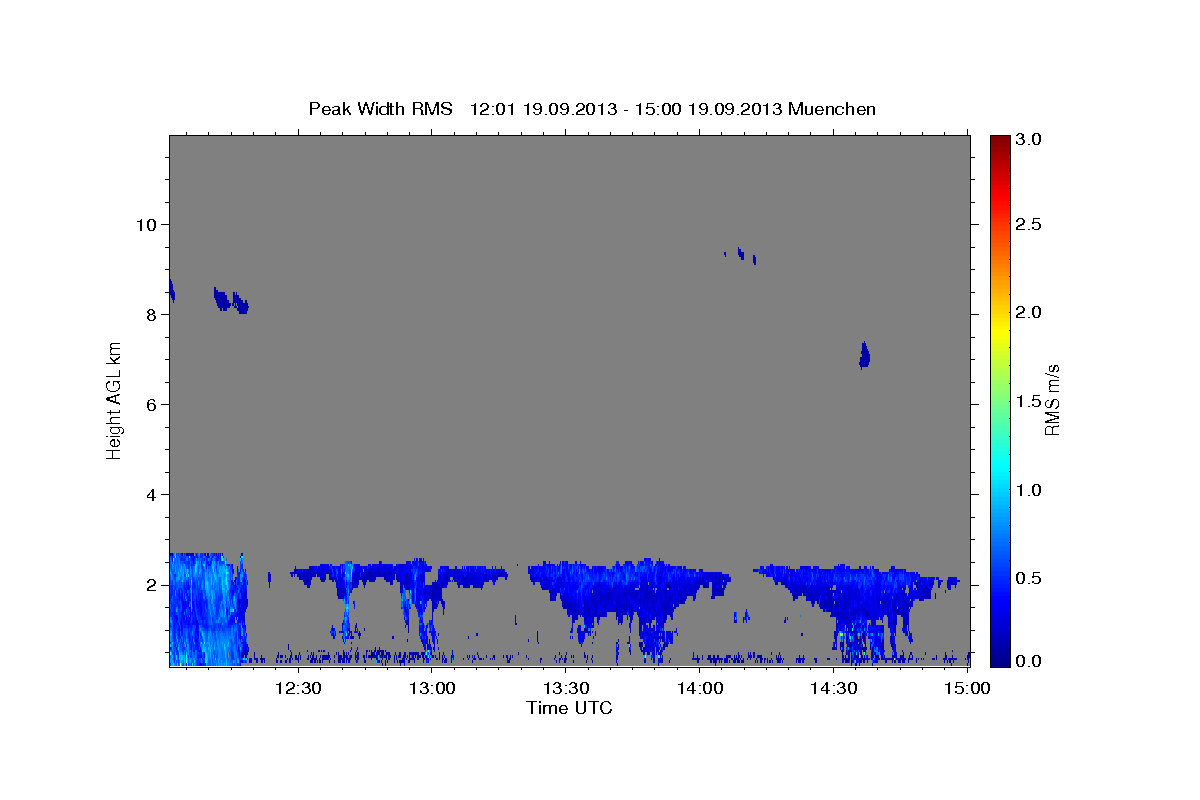Click the colorbar value 3.0
The height and width of the screenshot is (800, 1200).
click(x=1030, y=139)
